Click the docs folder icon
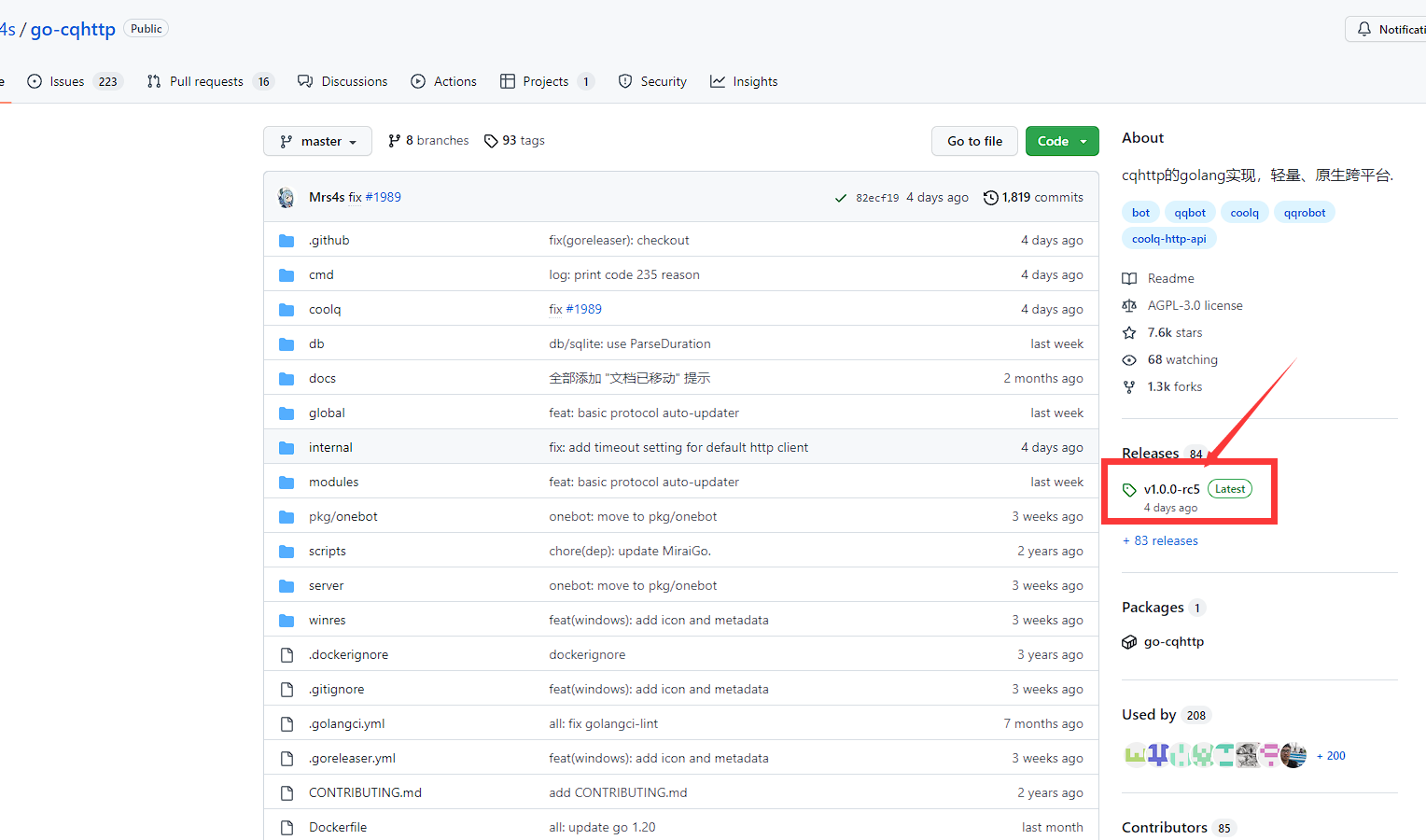1426x840 pixels. click(x=287, y=379)
